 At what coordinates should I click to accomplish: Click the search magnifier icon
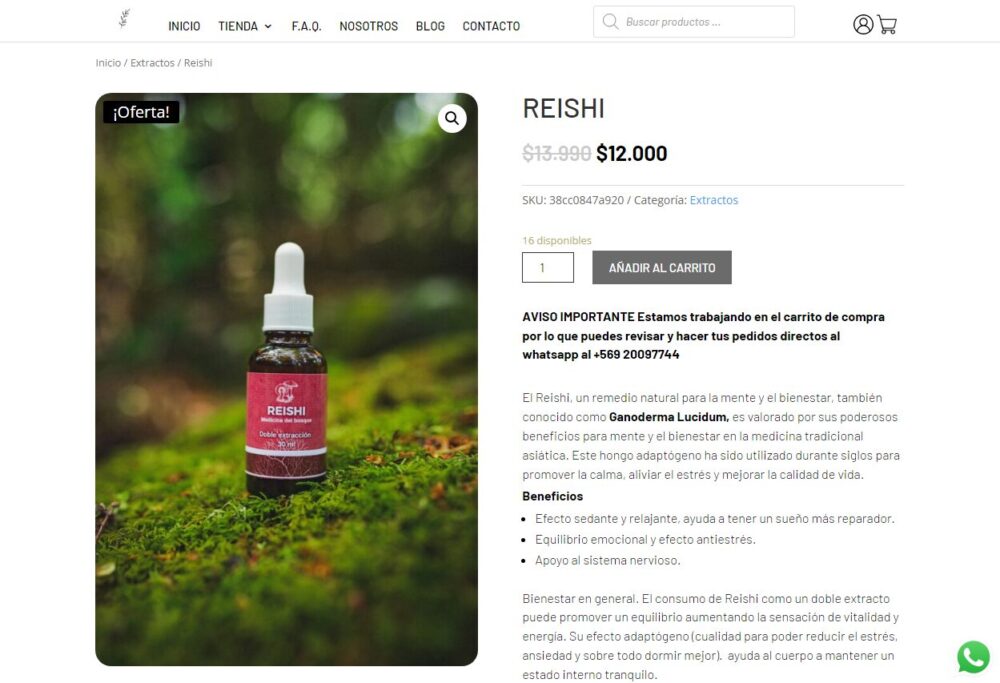(610, 22)
